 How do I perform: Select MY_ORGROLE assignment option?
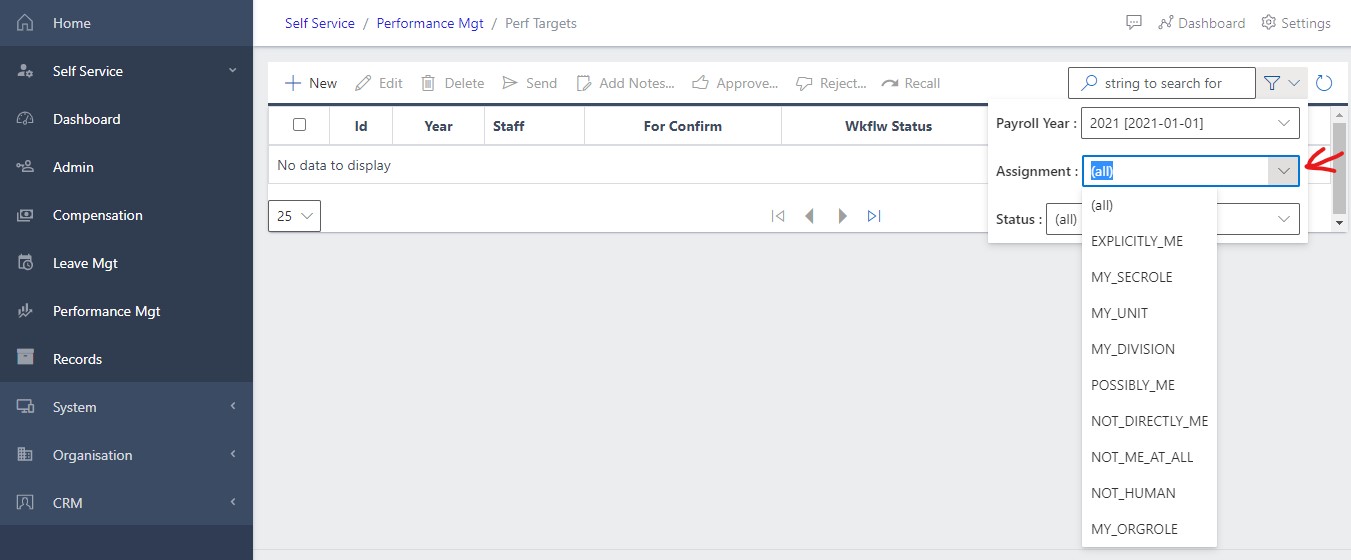[x=1149, y=529]
